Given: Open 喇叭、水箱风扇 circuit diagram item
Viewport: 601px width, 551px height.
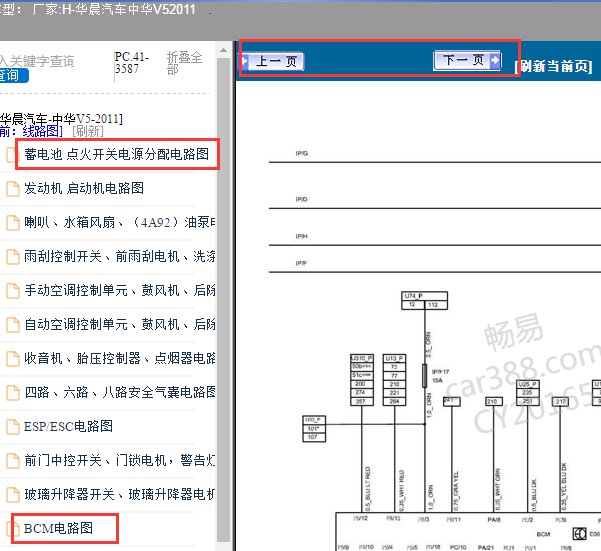Looking at the screenshot, I should pos(120,222).
